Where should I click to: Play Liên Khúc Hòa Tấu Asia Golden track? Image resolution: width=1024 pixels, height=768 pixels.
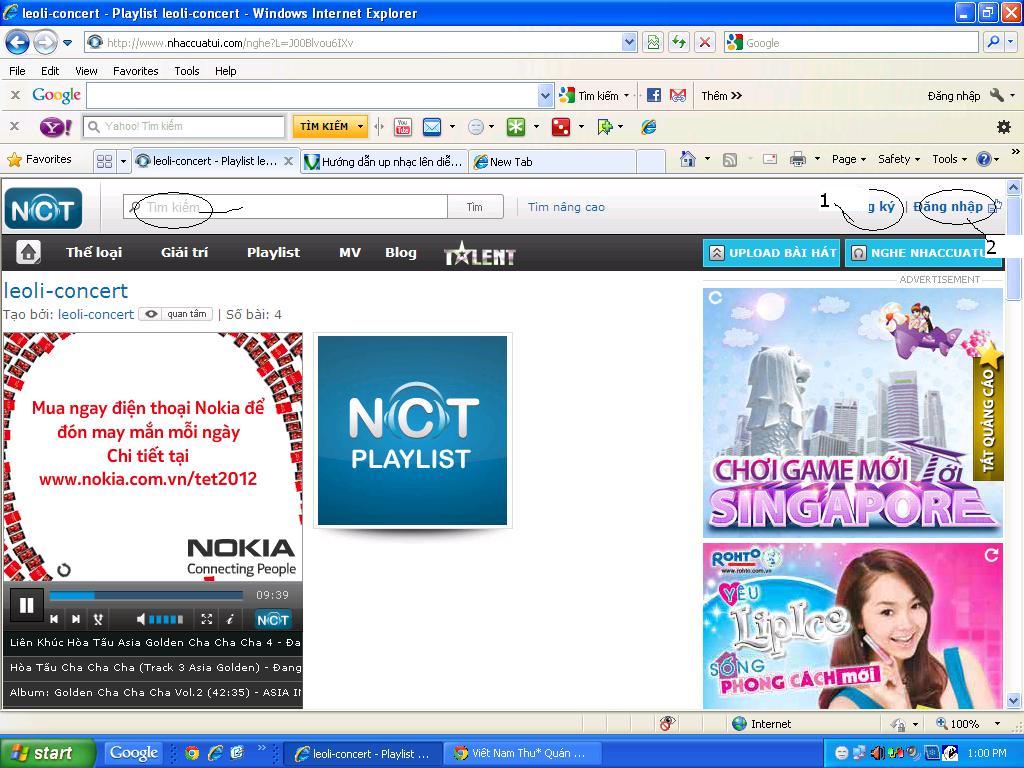pos(153,643)
